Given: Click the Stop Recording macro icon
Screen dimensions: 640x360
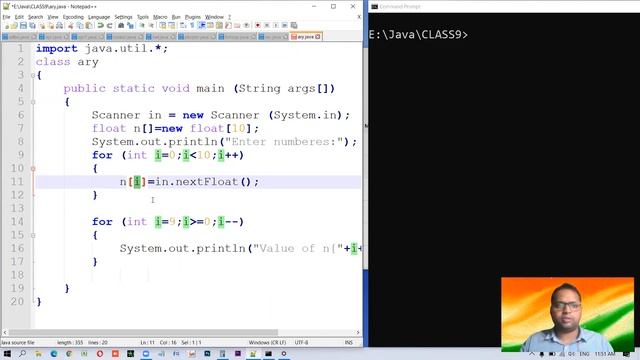Looking at the screenshot, I should [x=267, y=25].
